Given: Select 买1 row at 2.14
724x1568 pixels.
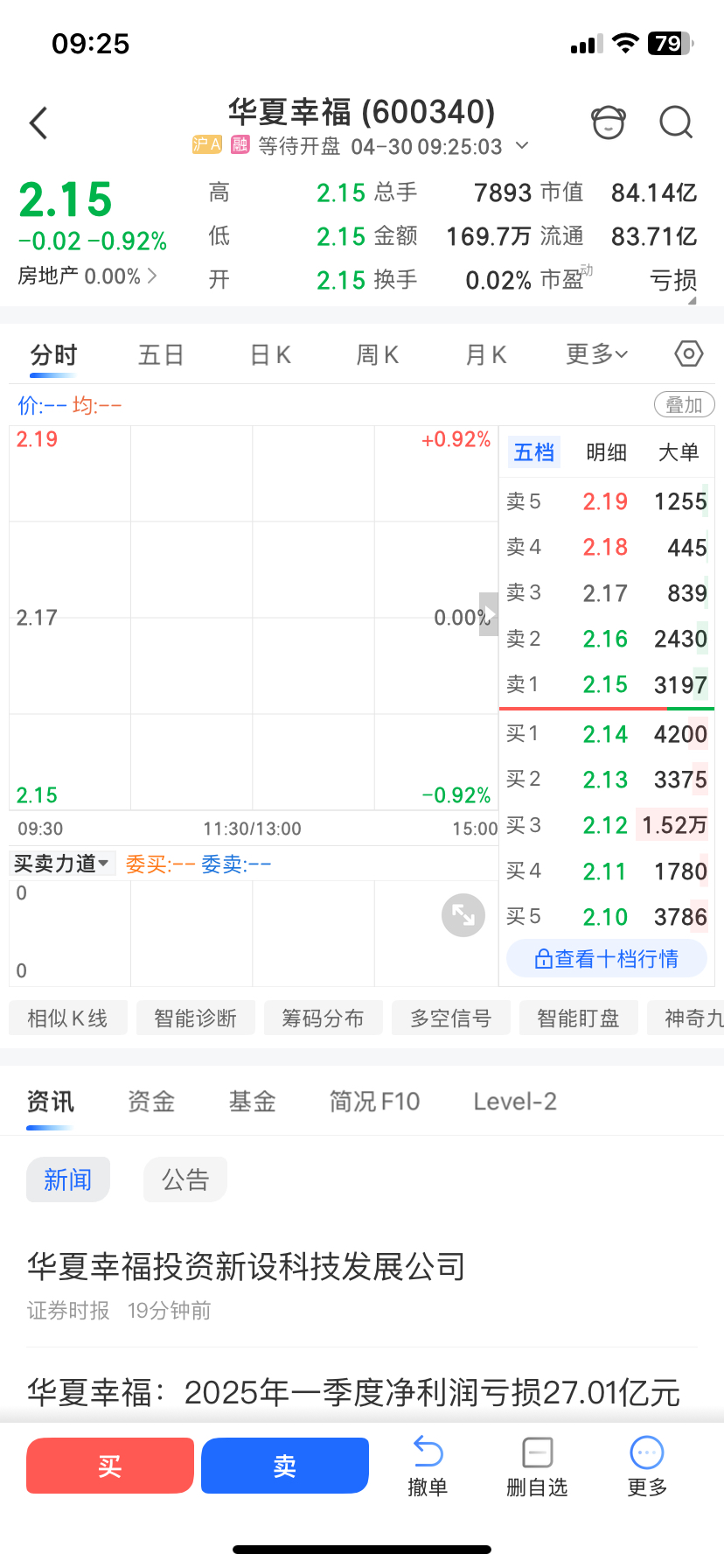Looking at the screenshot, I should (607, 733).
